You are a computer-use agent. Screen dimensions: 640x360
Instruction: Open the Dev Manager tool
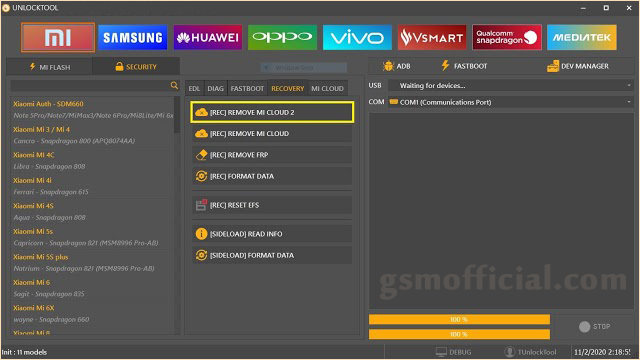tap(578, 66)
